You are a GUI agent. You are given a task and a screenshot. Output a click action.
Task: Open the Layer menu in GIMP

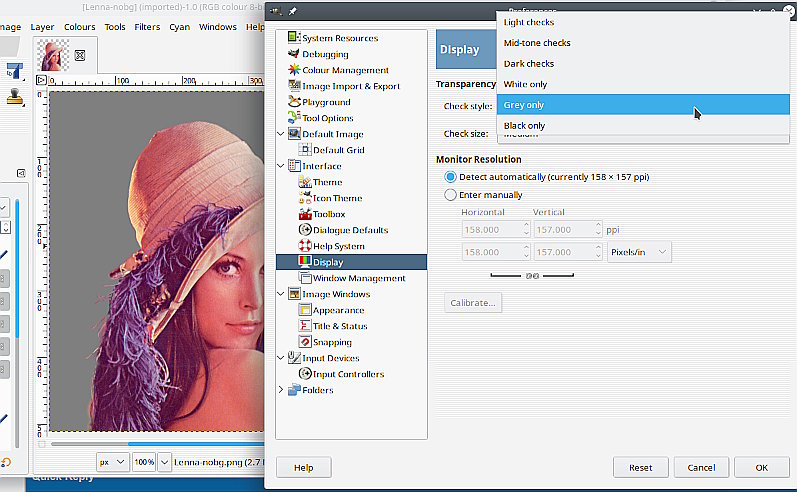pyautogui.click(x=42, y=27)
